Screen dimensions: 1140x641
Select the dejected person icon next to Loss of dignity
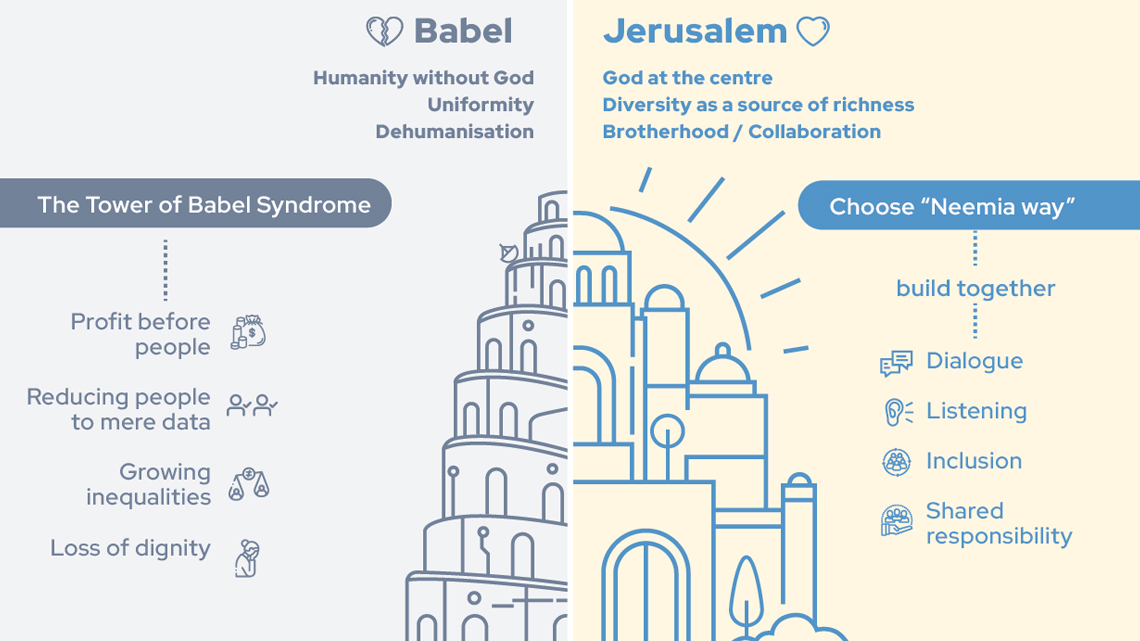point(247,558)
